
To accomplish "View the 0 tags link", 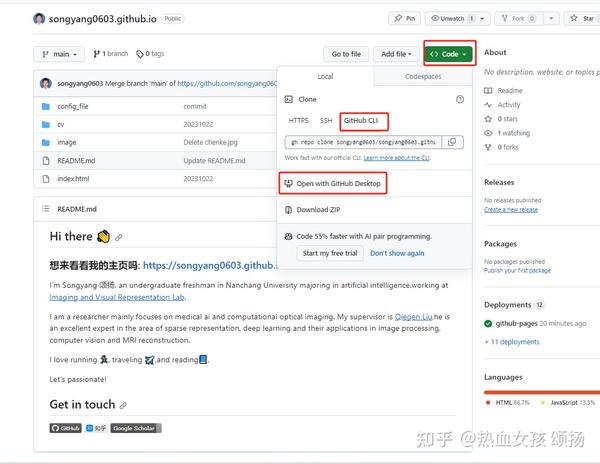I will (150, 54).
